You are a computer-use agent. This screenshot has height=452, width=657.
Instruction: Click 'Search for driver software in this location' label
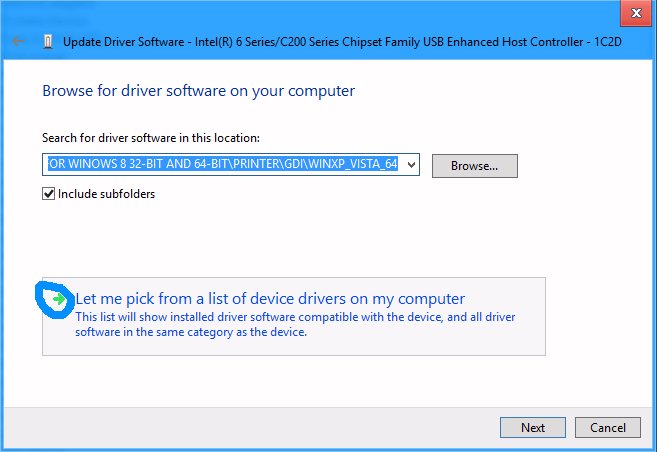tap(150, 137)
